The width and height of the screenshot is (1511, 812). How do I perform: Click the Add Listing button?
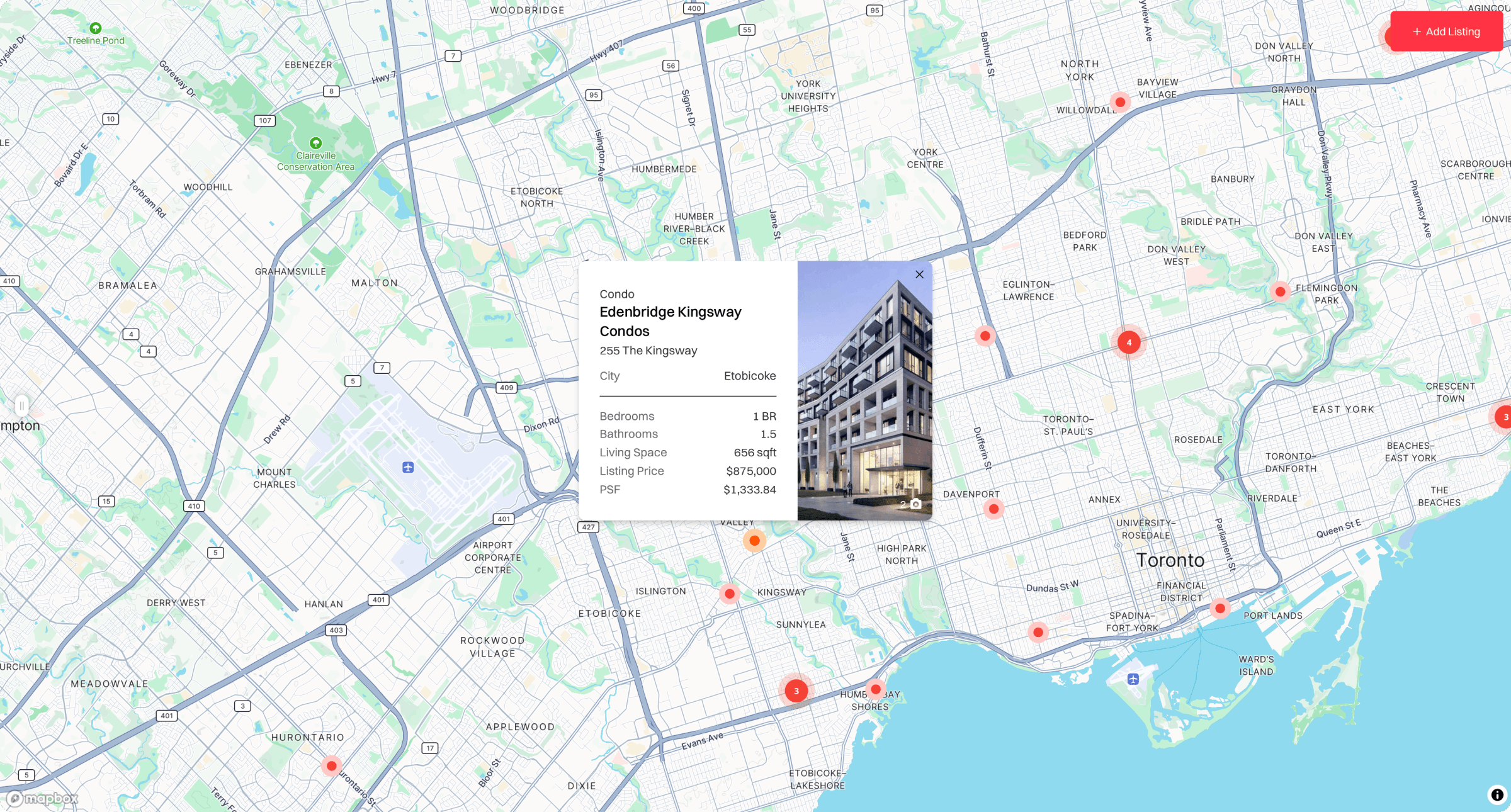(x=1446, y=31)
